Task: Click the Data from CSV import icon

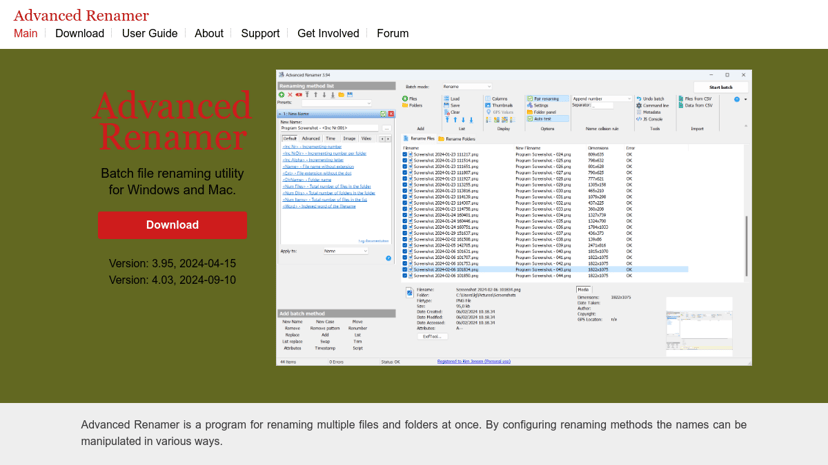Action: point(681,106)
